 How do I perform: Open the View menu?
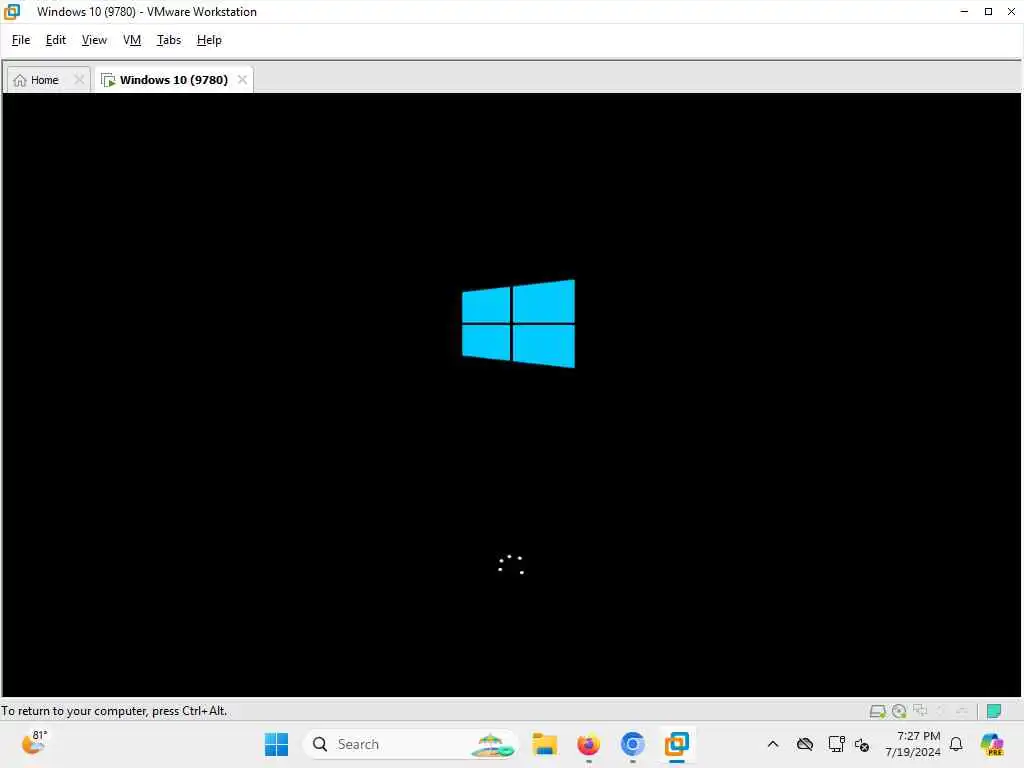point(94,40)
